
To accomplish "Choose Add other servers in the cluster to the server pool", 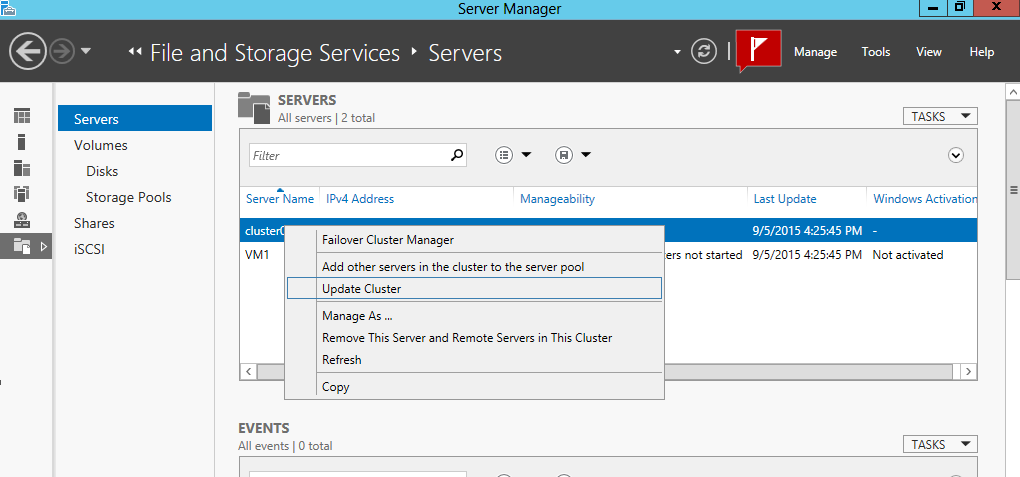I will pos(474,267).
